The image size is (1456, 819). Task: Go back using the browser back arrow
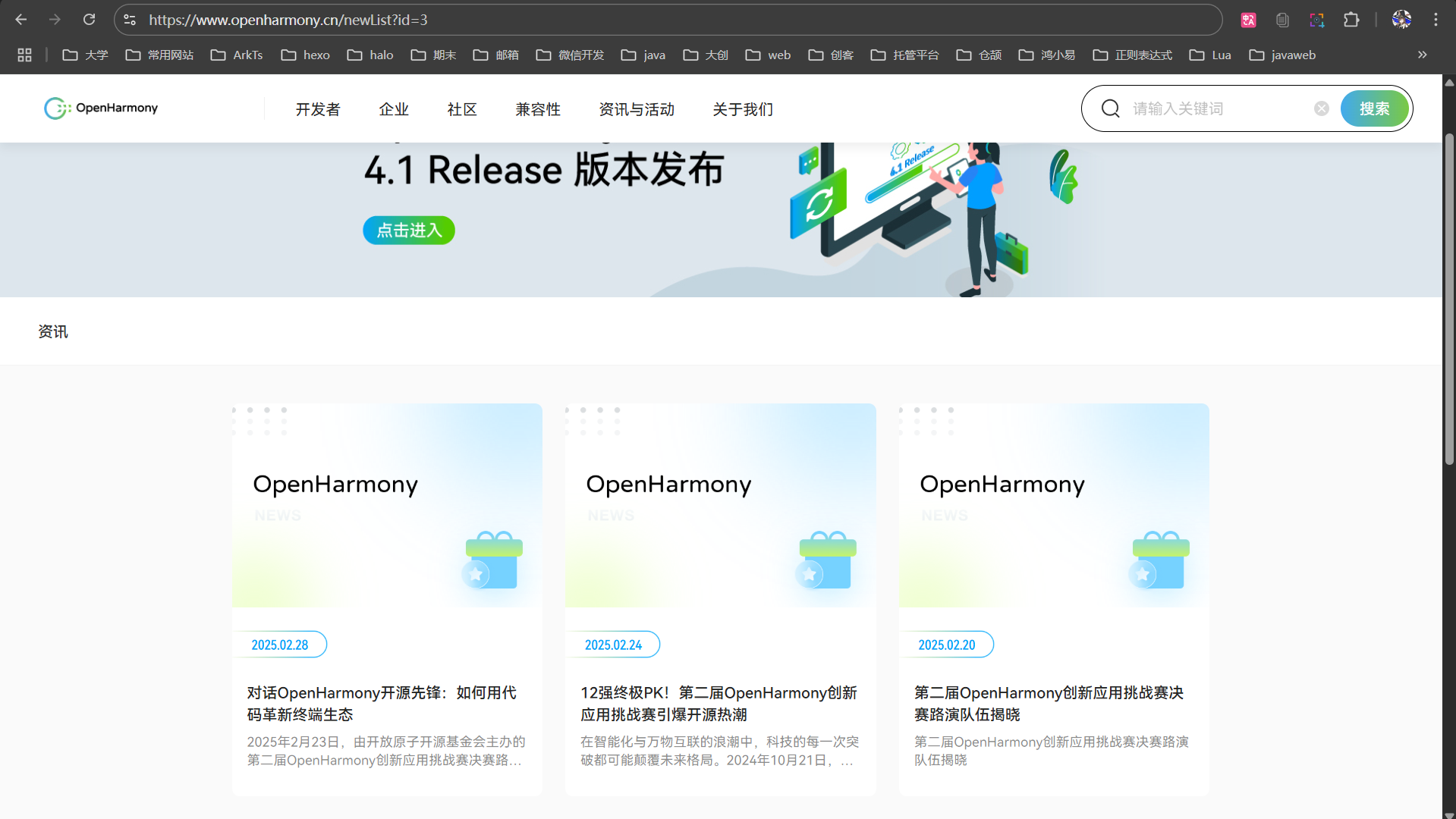21,20
